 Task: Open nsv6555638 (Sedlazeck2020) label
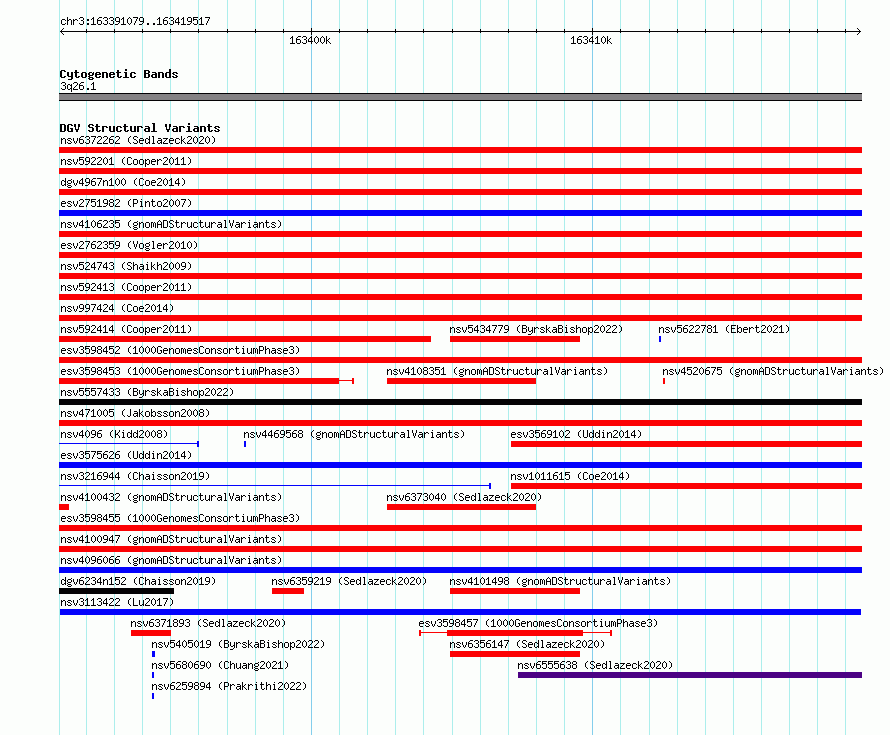595,665
